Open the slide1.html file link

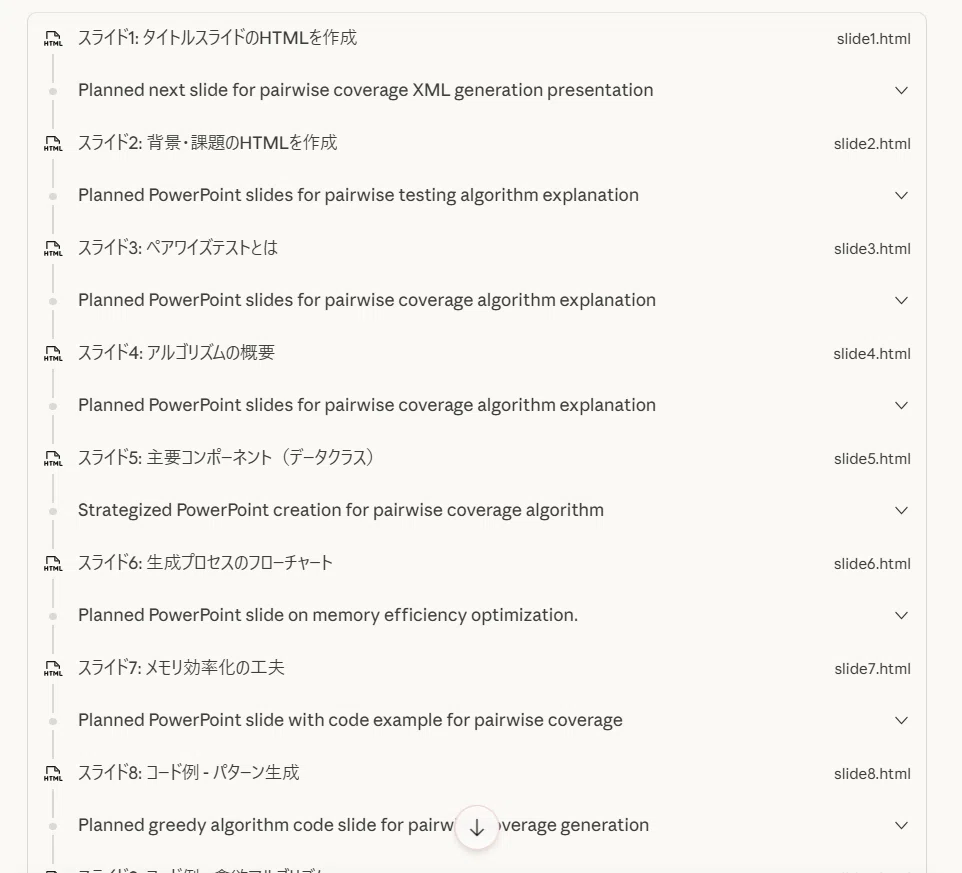click(873, 39)
